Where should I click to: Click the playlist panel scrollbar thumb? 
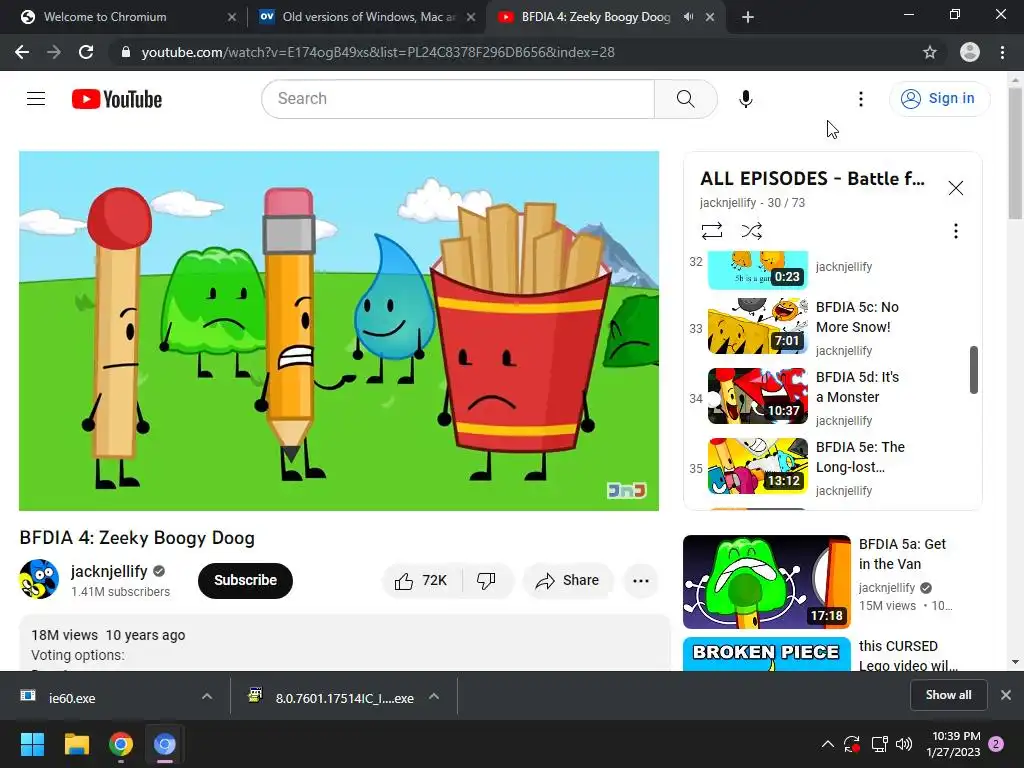tap(973, 370)
